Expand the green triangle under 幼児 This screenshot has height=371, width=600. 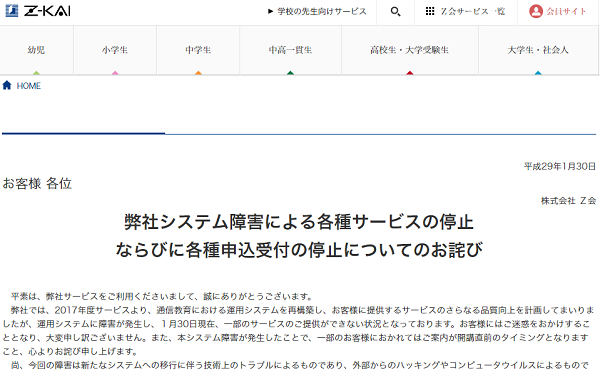tap(36, 73)
